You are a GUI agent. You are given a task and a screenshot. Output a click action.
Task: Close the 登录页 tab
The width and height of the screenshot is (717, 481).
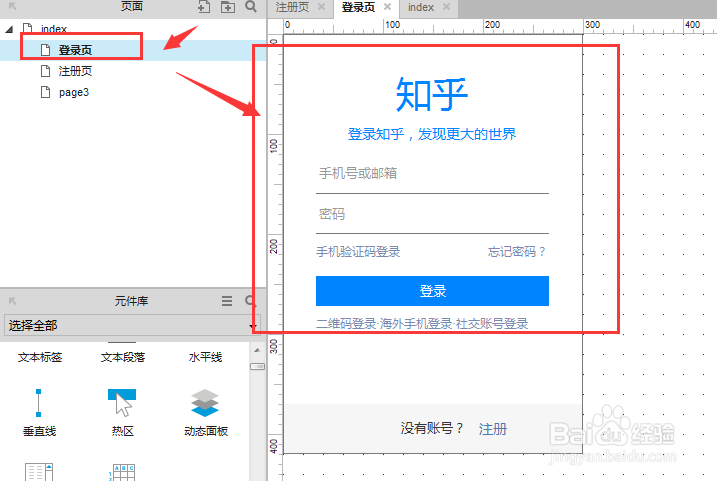coord(387,7)
